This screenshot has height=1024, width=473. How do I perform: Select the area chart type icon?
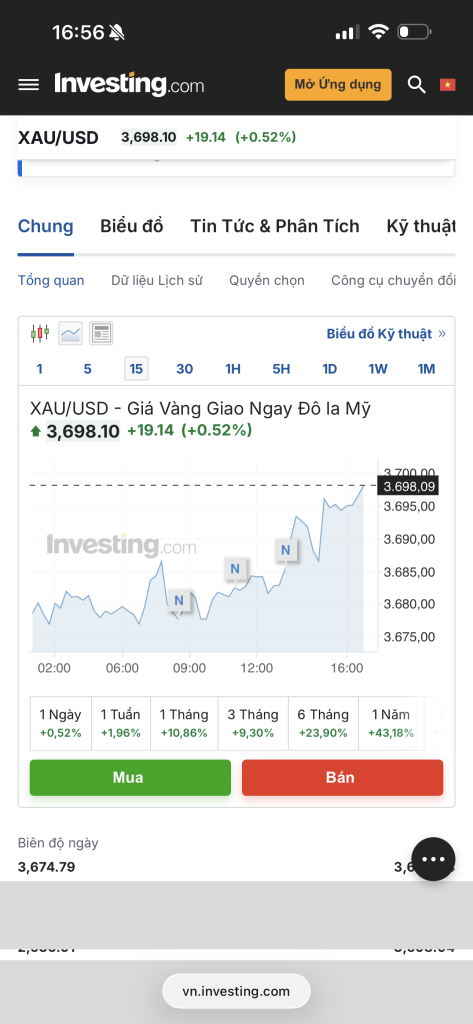(71, 333)
